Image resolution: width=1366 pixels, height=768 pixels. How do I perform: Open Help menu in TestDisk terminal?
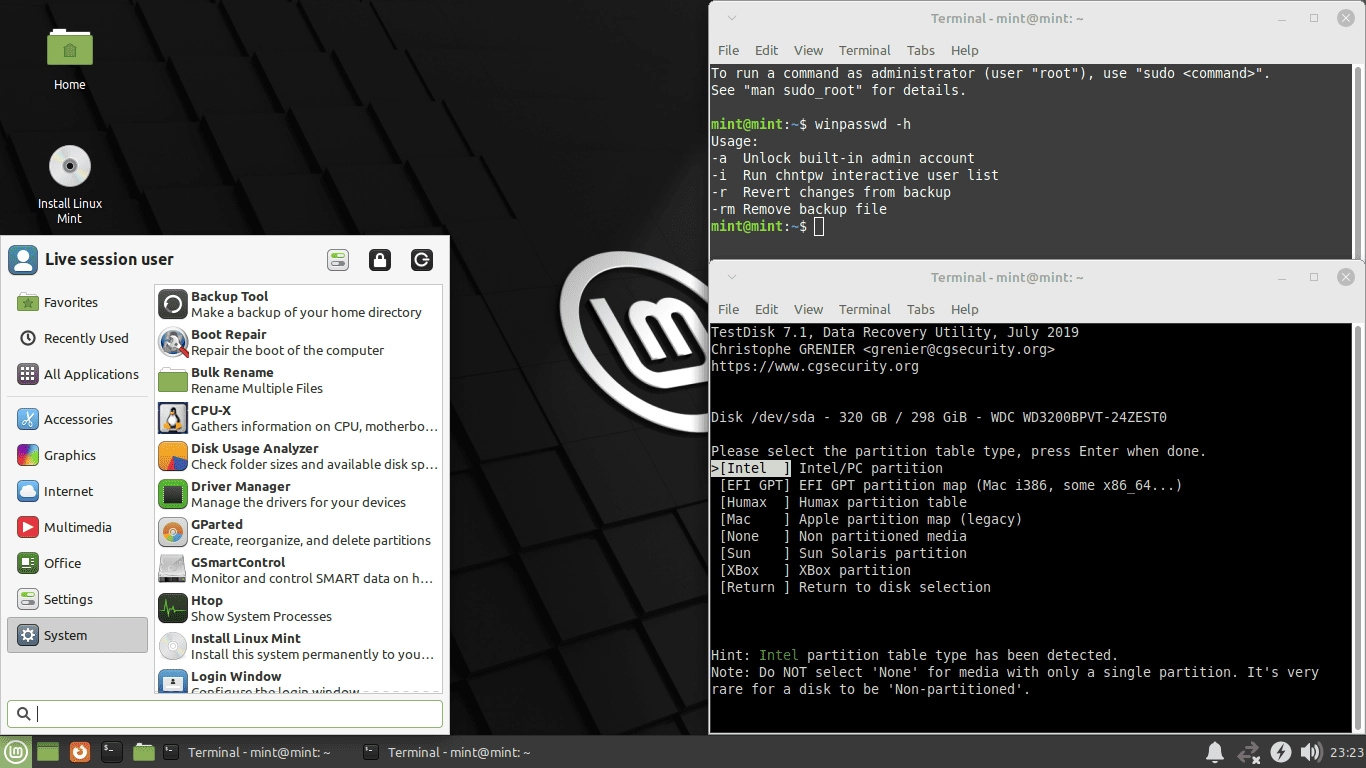click(x=965, y=309)
